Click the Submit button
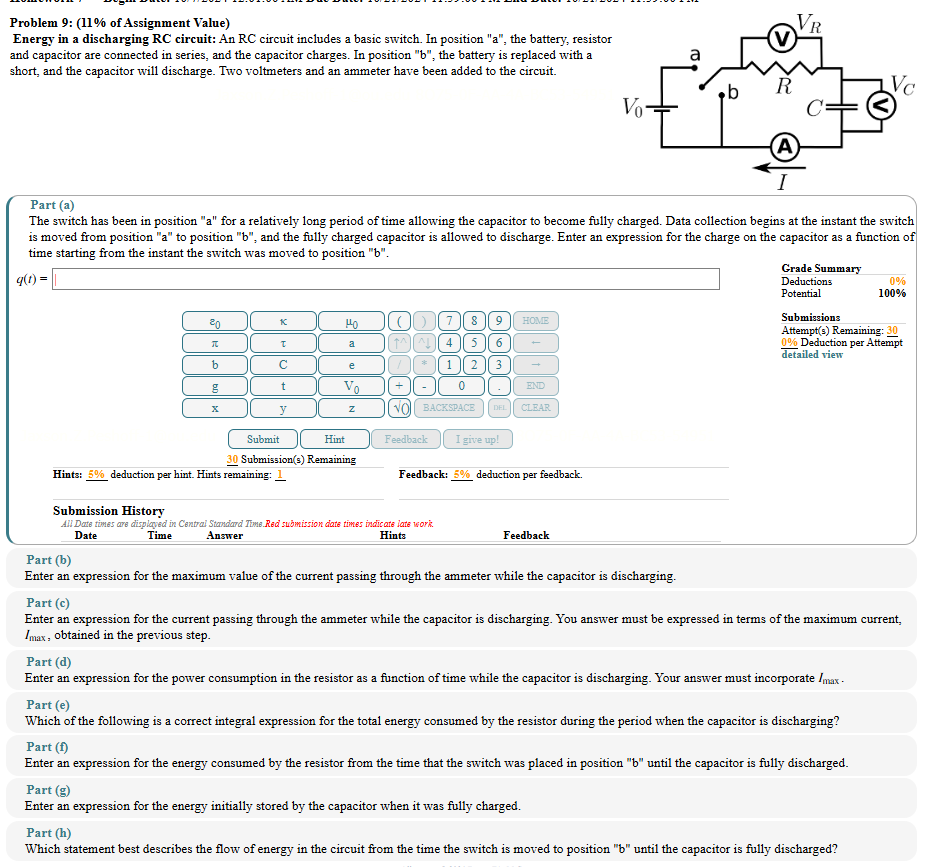Image resolution: width=927 pixels, height=867 pixels. click(x=262, y=439)
